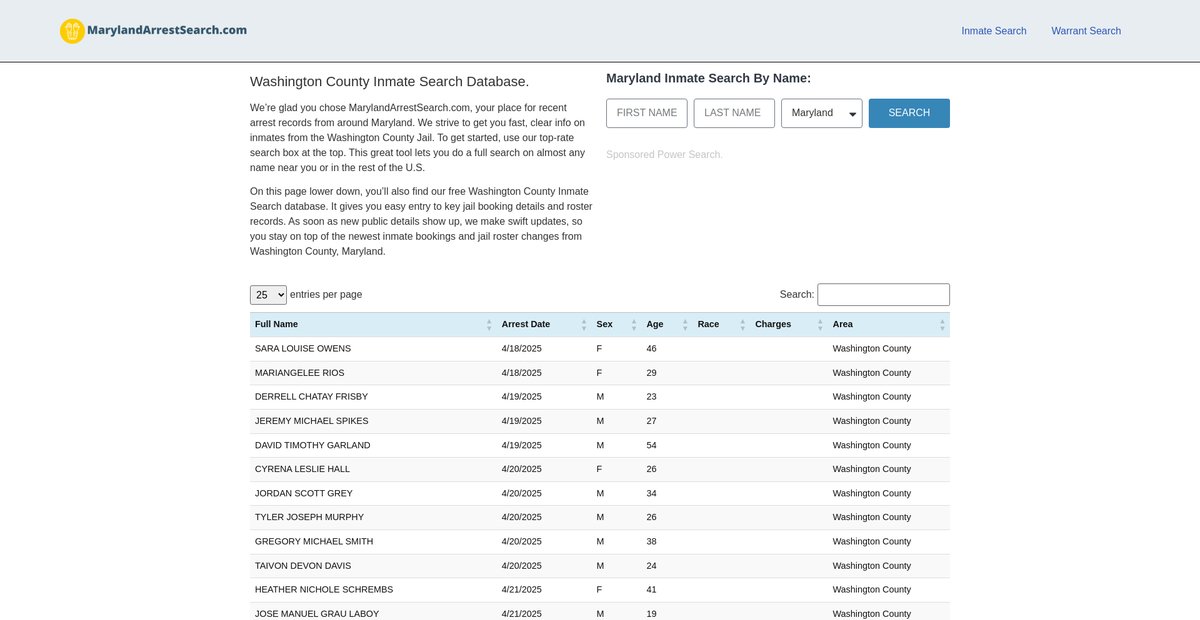The height and width of the screenshot is (620, 1200).
Task: Sort by Age column arrows
Action: (685, 325)
